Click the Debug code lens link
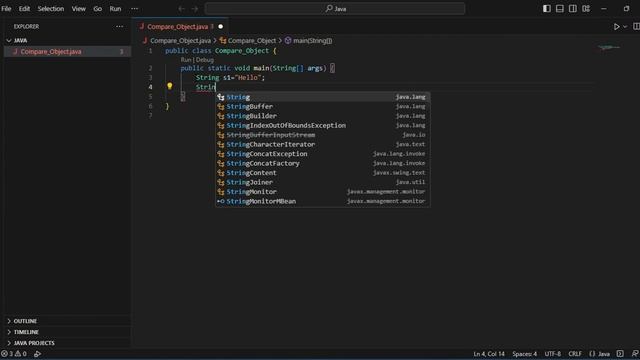Image resolution: width=640 pixels, height=360 pixels. [x=204, y=60]
